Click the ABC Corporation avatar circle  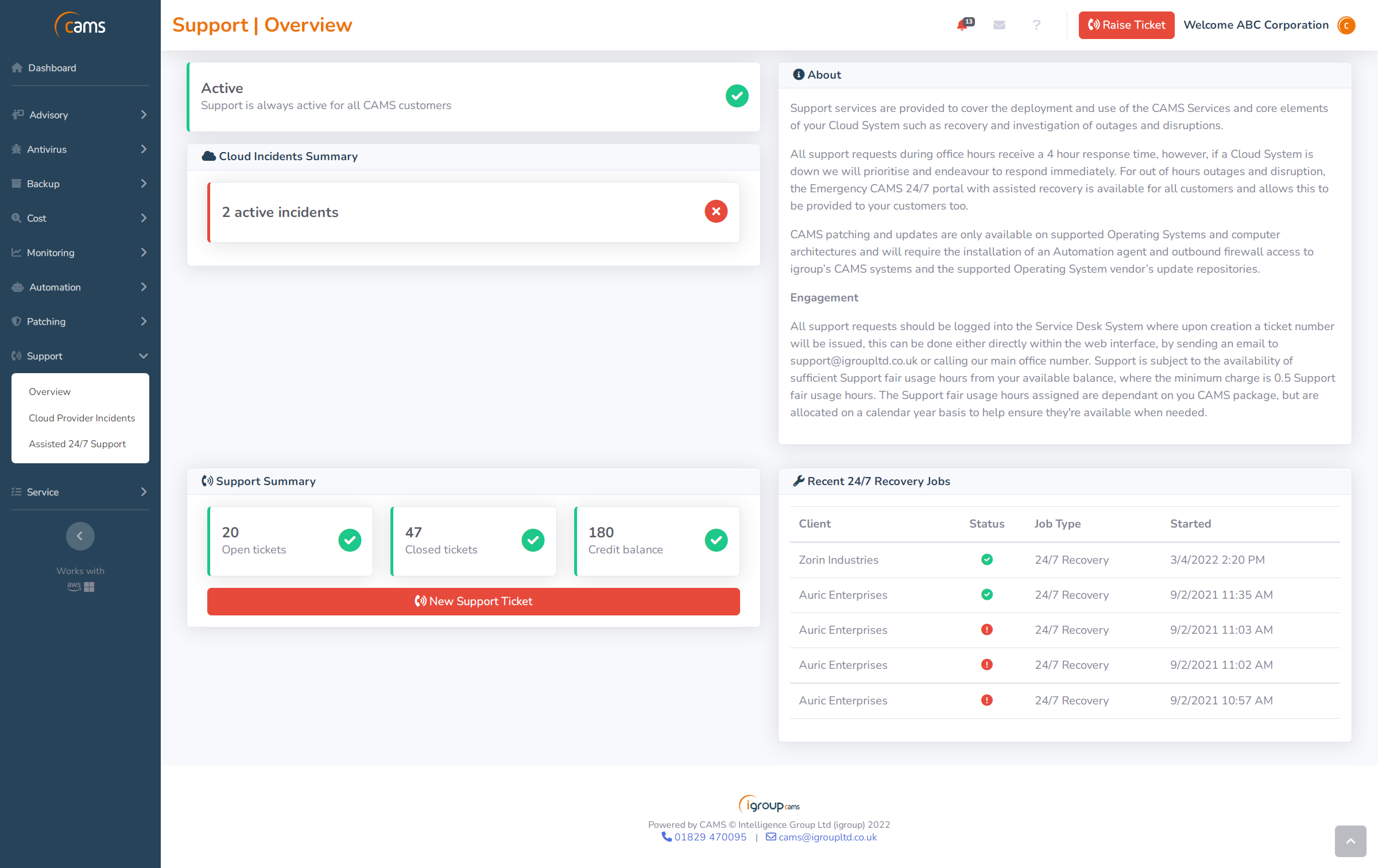point(1347,25)
